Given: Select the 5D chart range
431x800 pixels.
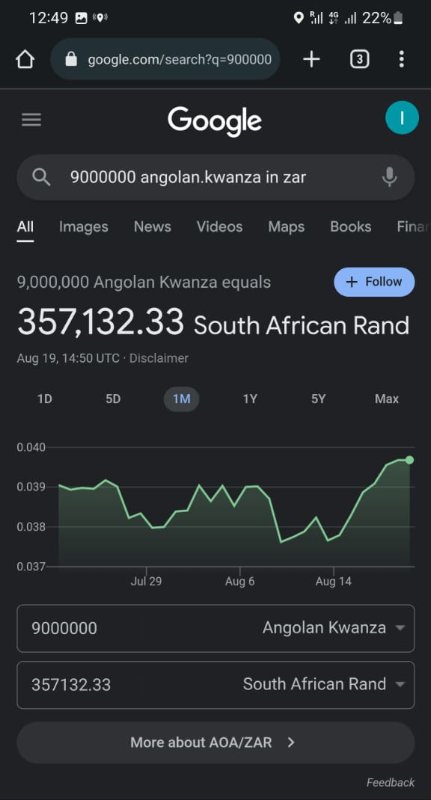Looking at the screenshot, I should coord(113,399).
